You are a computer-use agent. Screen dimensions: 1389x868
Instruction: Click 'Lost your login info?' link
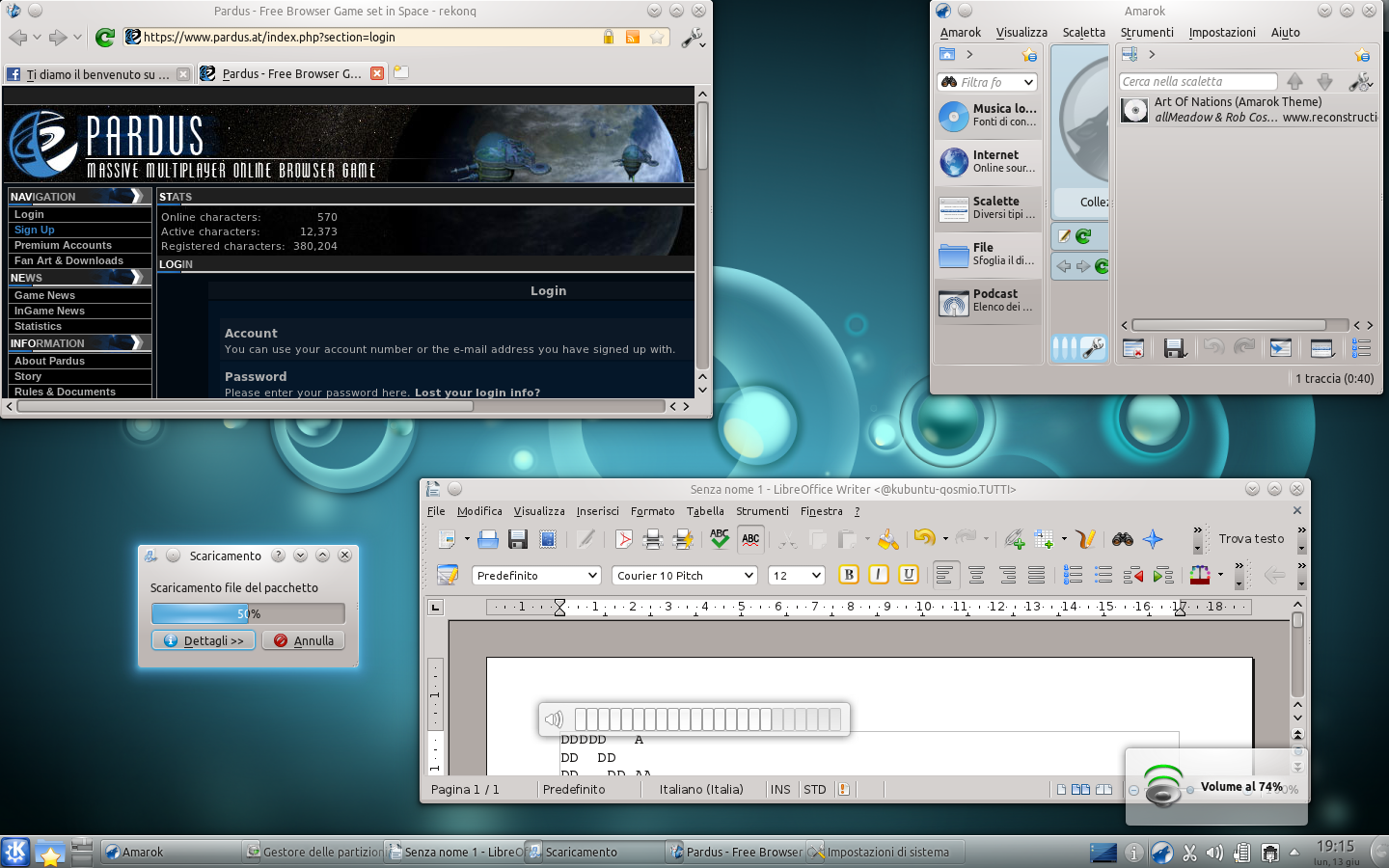click(x=477, y=393)
